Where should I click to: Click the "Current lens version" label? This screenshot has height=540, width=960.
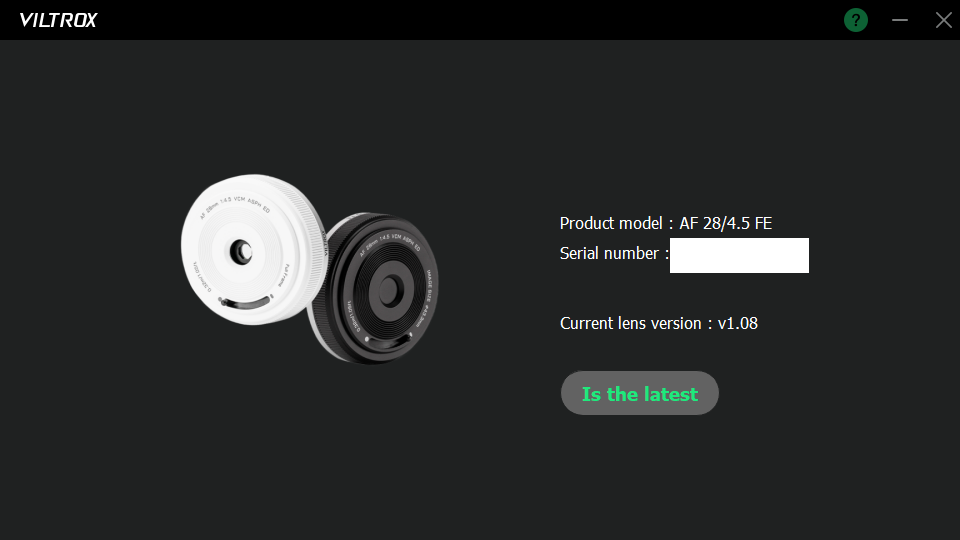(x=631, y=323)
